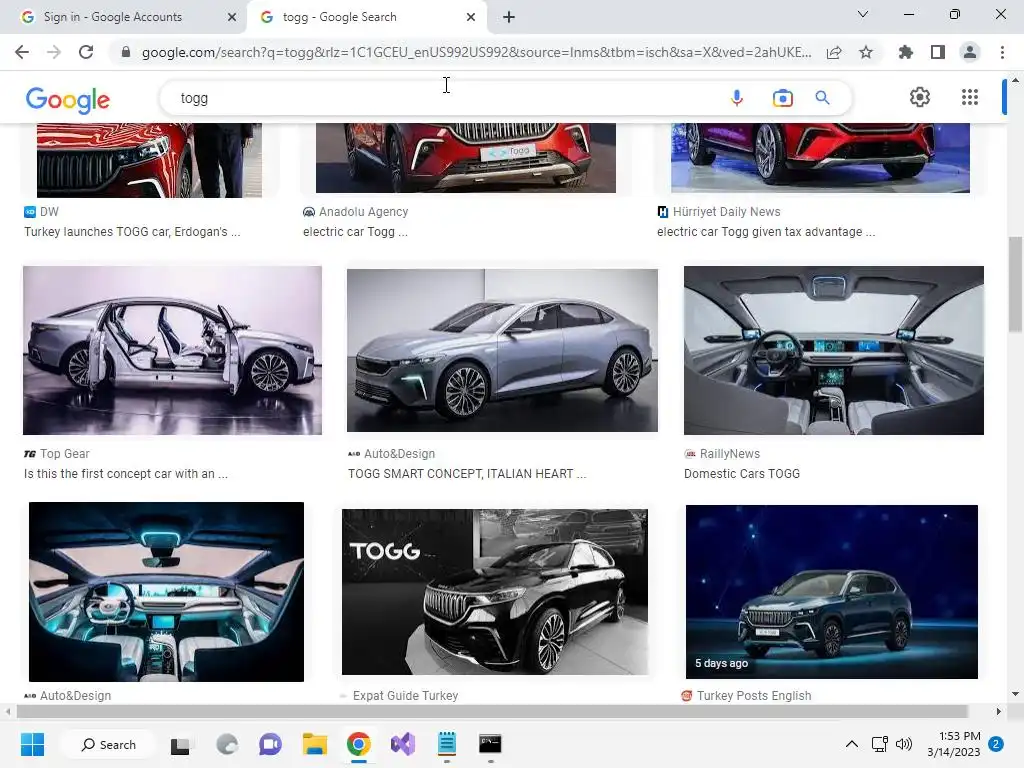Search by image with the Google Lens camera
Screen dimensions: 1024x768
(782, 98)
